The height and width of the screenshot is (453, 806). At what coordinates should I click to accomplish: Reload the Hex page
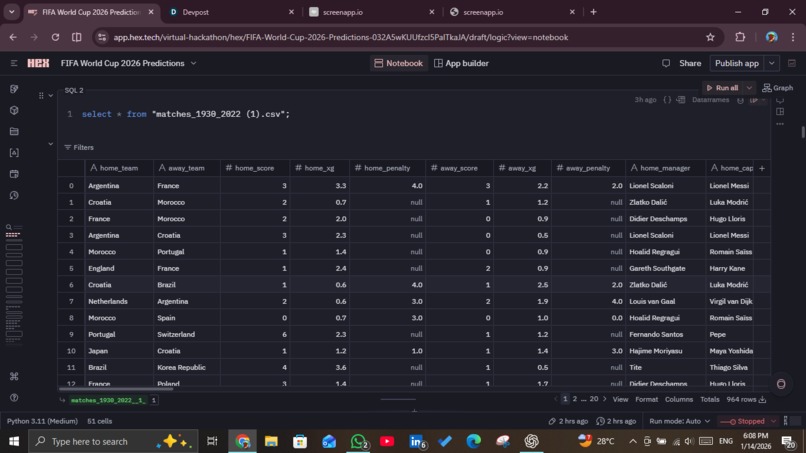coord(55,37)
